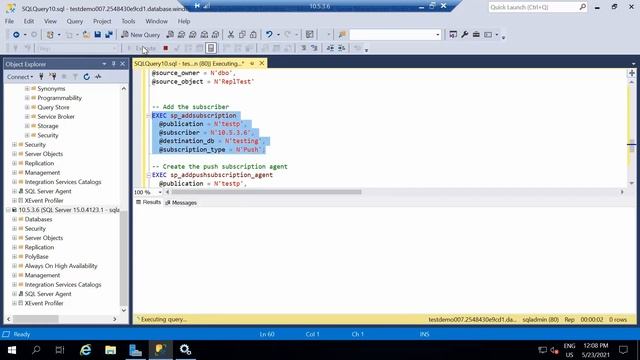Toggle the pin on the SQLQuery10.sql tab
This screenshot has height=360, width=640.
point(252,64)
